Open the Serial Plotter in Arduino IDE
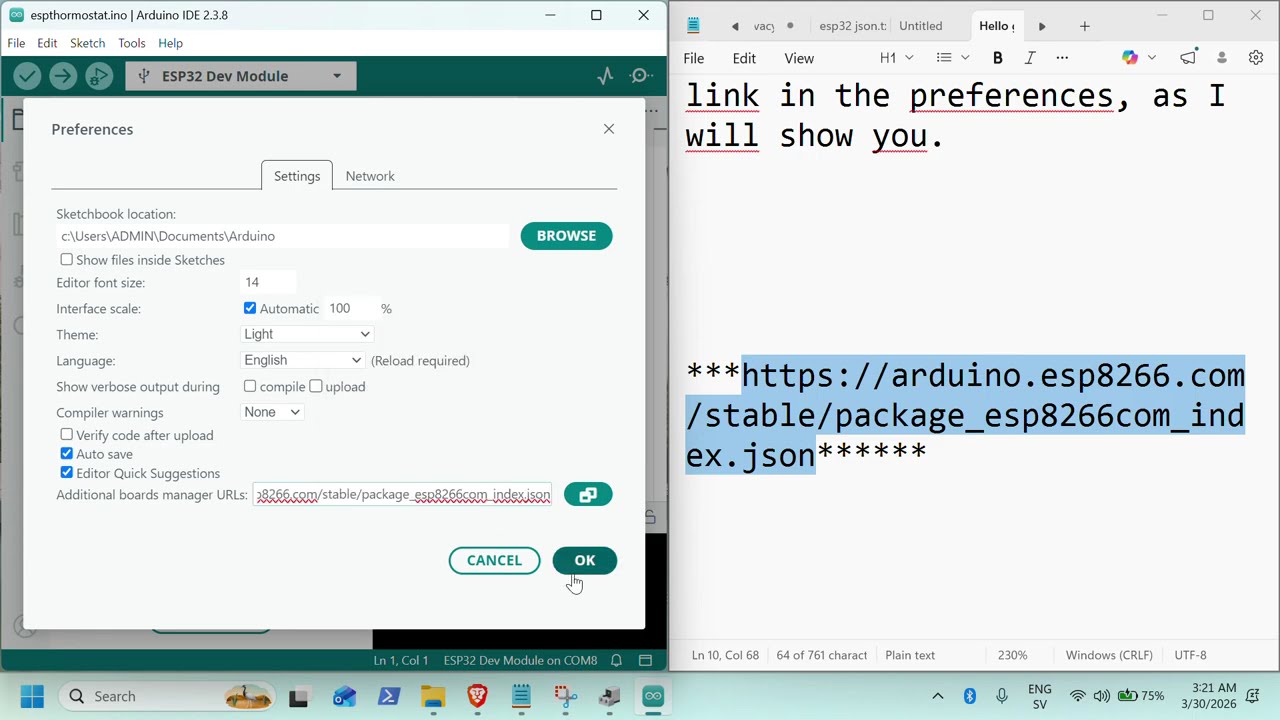 click(x=606, y=76)
